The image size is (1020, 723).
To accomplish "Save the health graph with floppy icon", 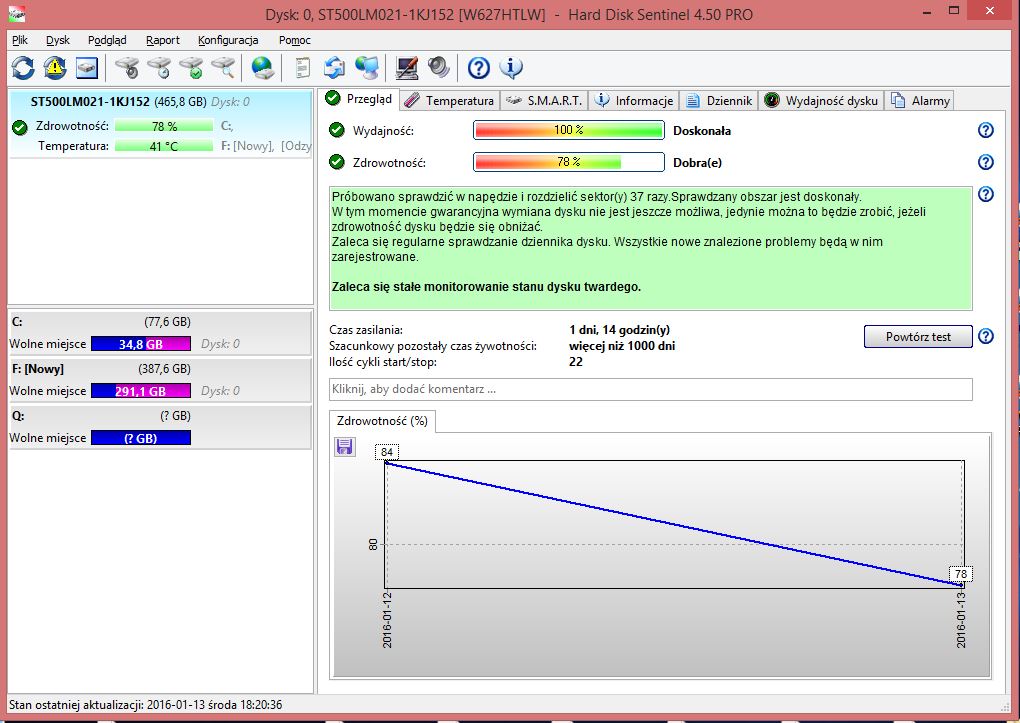I will coord(344,446).
